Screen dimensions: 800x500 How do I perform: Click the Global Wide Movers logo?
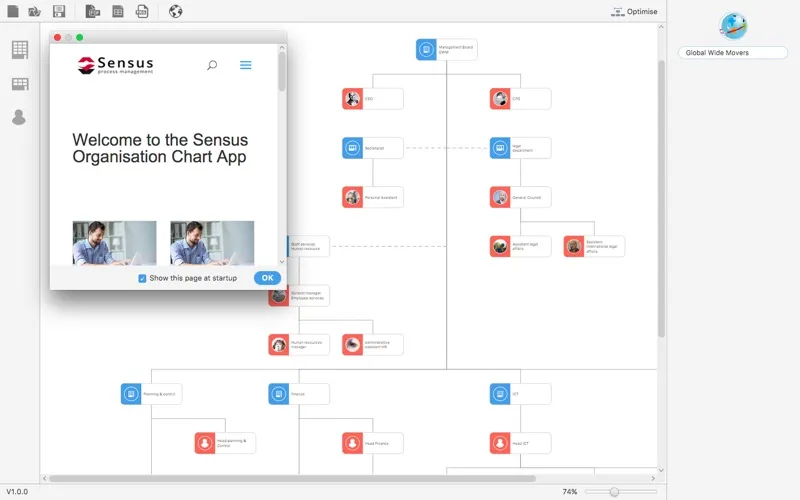point(733,26)
